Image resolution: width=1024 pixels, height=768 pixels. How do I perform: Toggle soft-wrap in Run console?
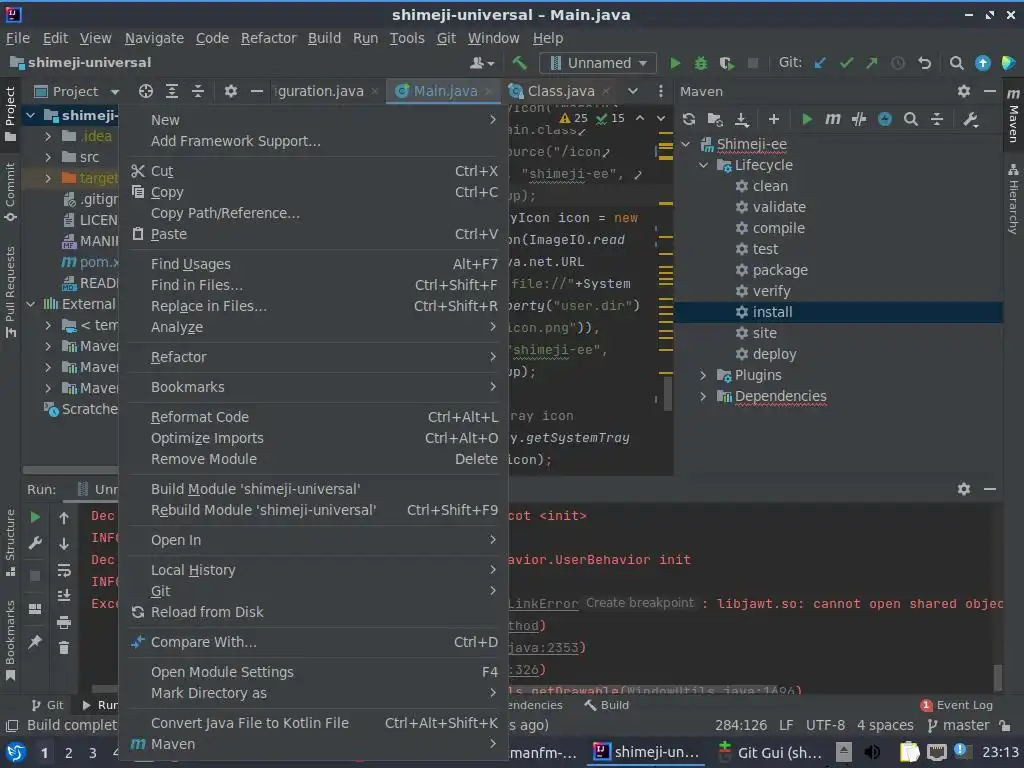(63, 570)
